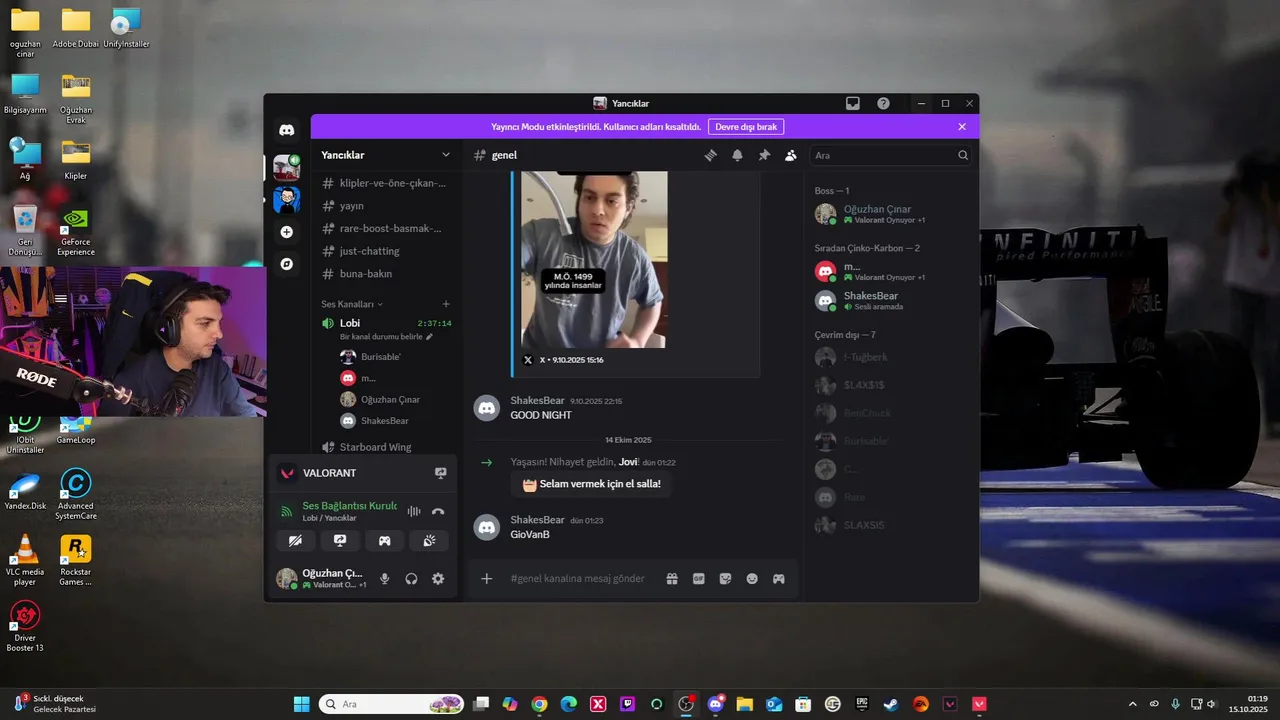
Task: Open the gift icon in message bar
Action: [x=672, y=578]
